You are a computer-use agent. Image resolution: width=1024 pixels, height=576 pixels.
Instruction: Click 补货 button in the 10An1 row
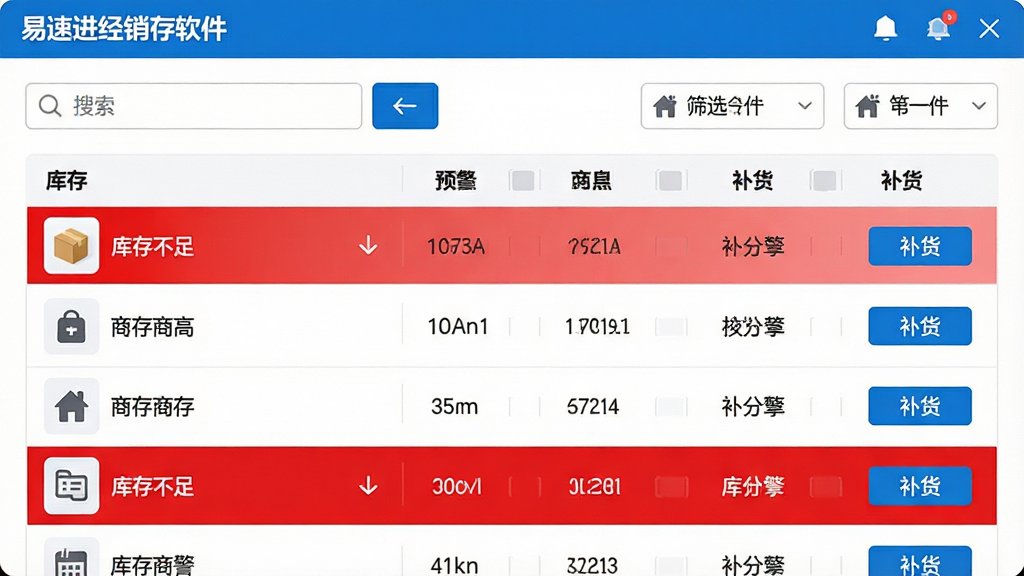[x=920, y=326]
